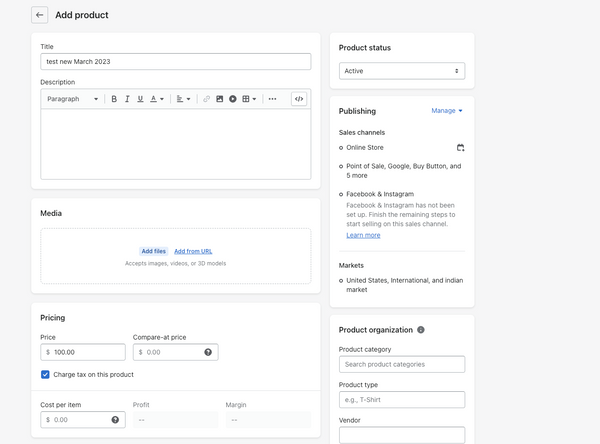
Task: Open text alignment dropdown
Action: [184, 99]
